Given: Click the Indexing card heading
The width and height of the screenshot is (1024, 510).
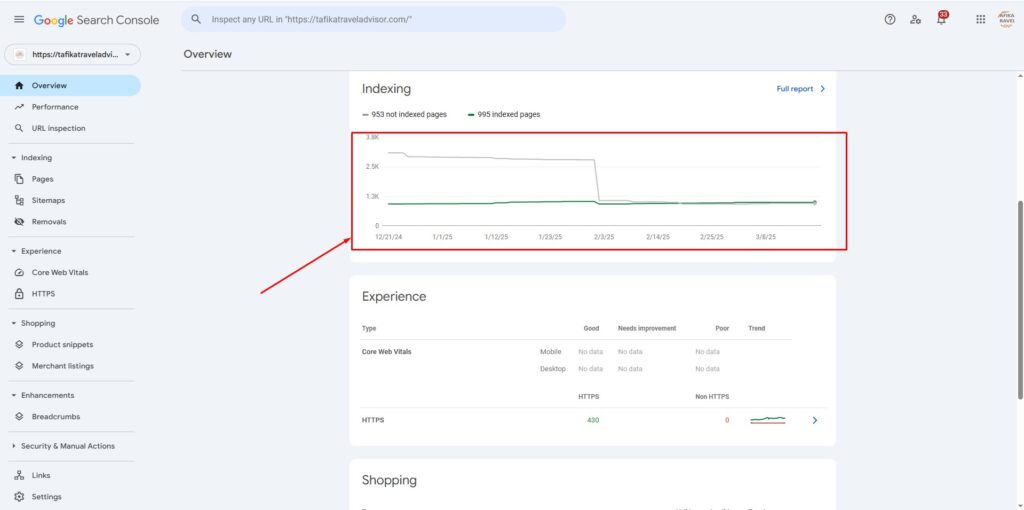Looking at the screenshot, I should pos(387,89).
